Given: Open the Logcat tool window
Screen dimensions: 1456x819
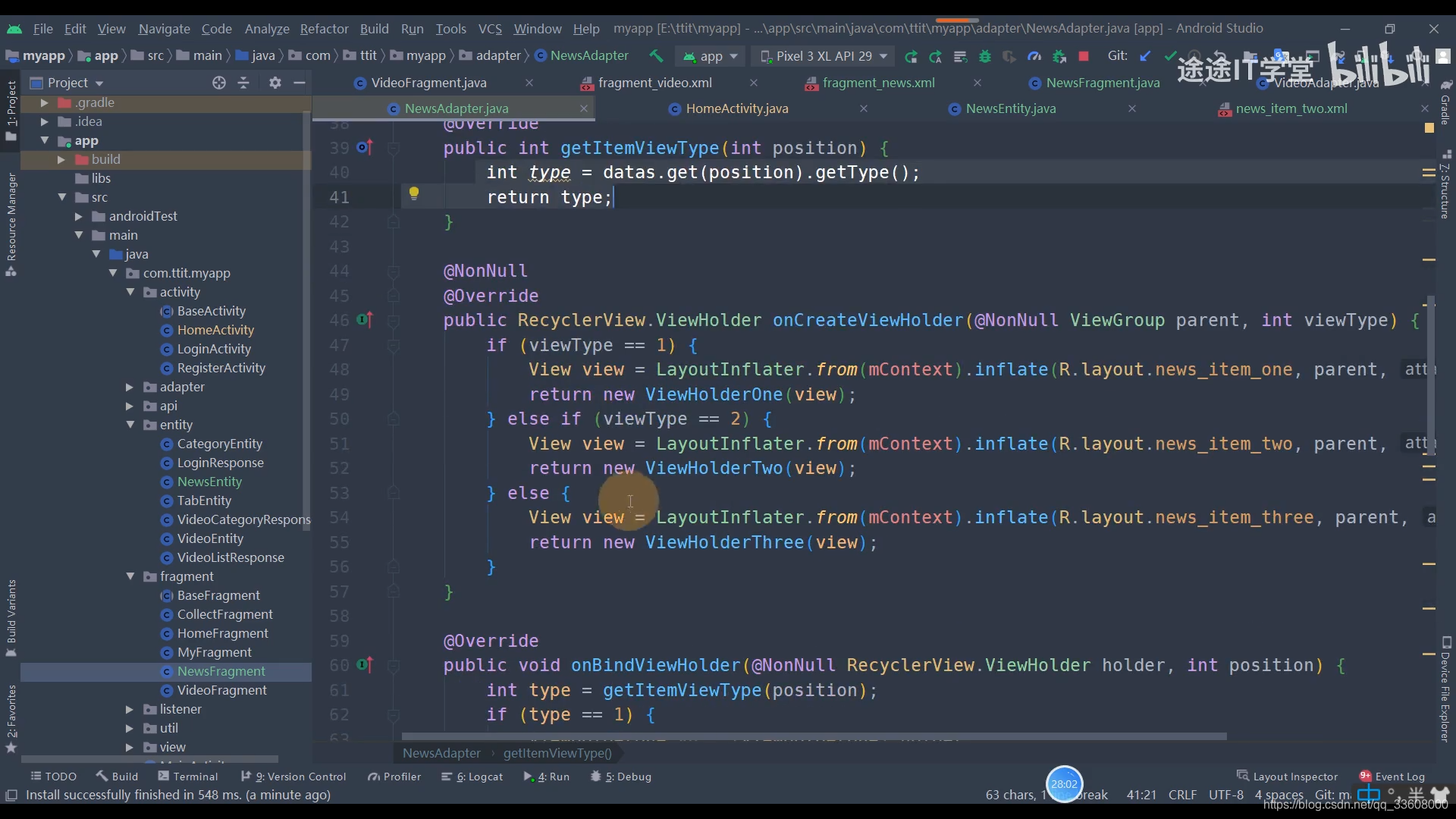Looking at the screenshot, I should 472,777.
